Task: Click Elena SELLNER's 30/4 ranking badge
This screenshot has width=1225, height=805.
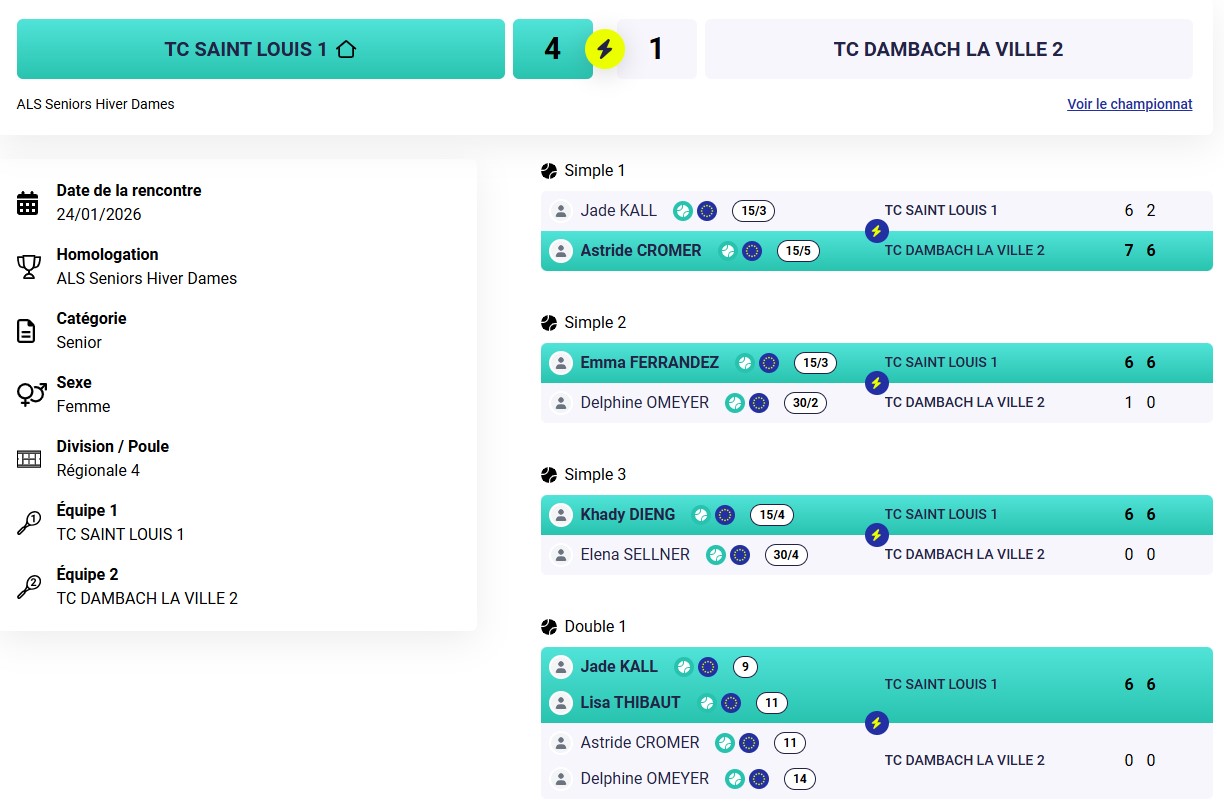Action: 786,555
